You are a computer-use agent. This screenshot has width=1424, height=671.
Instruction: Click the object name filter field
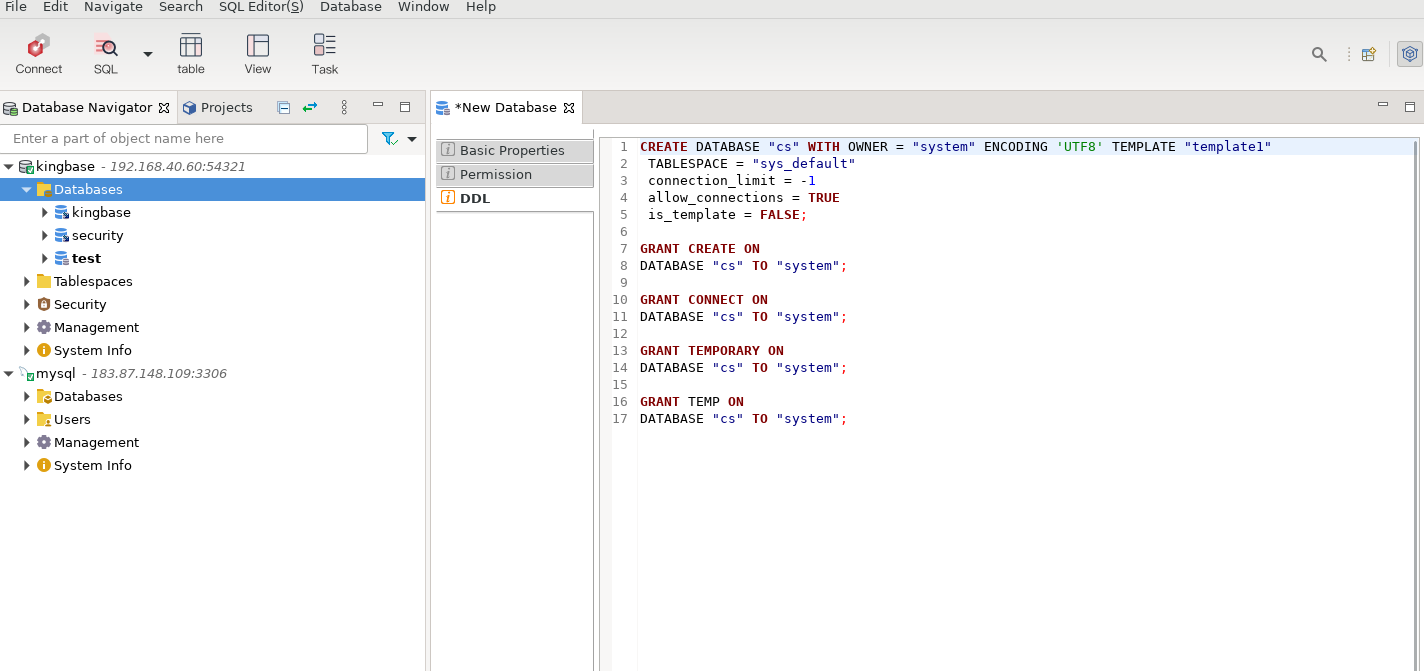(x=185, y=139)
